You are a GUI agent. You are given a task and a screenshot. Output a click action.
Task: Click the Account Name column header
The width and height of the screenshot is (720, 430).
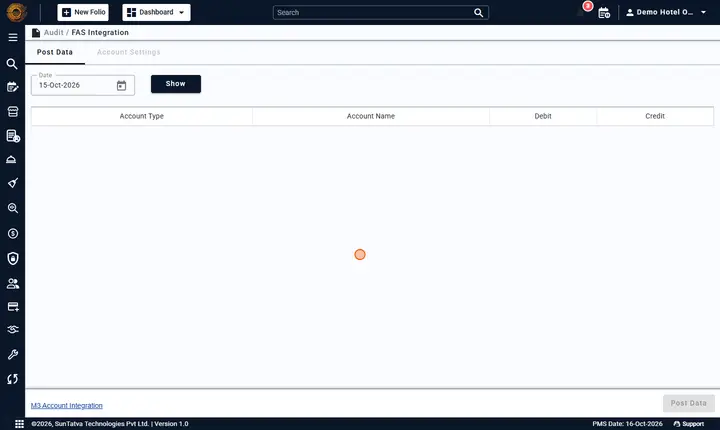click(x=371, y=116)
